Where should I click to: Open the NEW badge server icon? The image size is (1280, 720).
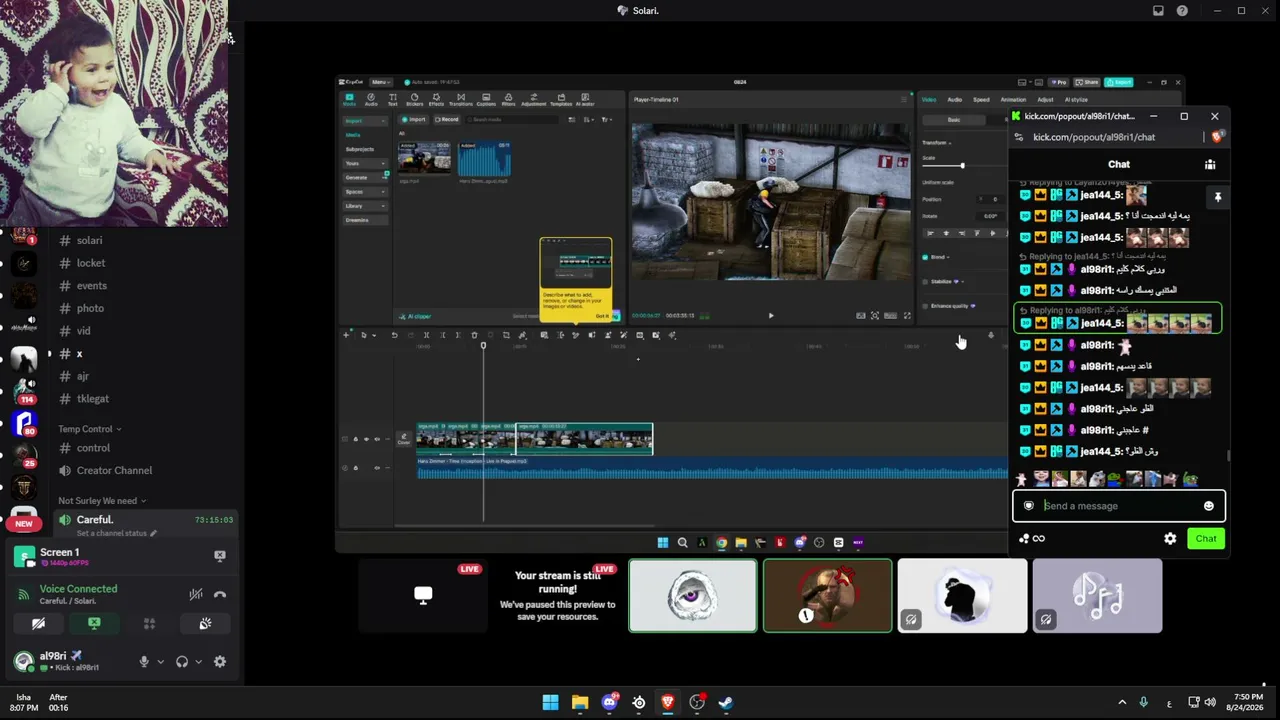tap(24, 520)
